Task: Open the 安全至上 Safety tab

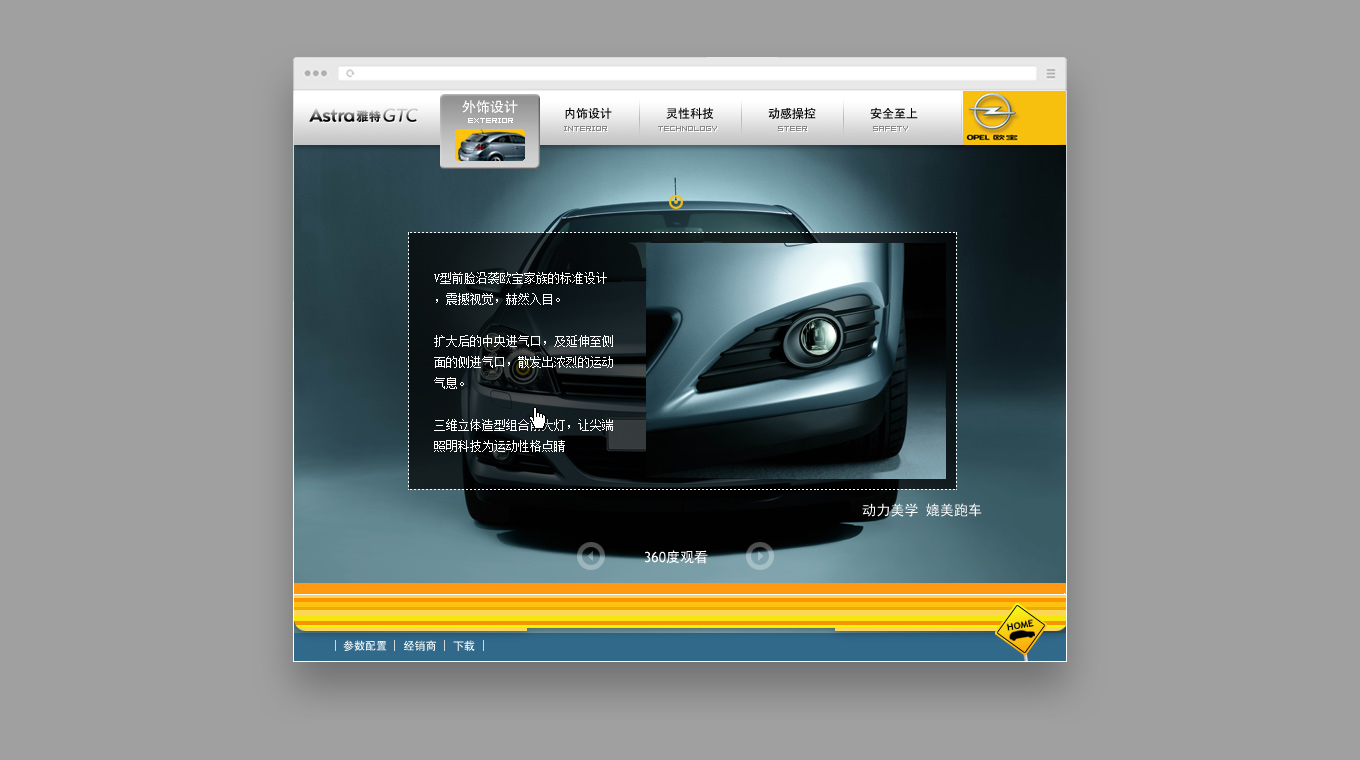Action: (x=893, y=118)
